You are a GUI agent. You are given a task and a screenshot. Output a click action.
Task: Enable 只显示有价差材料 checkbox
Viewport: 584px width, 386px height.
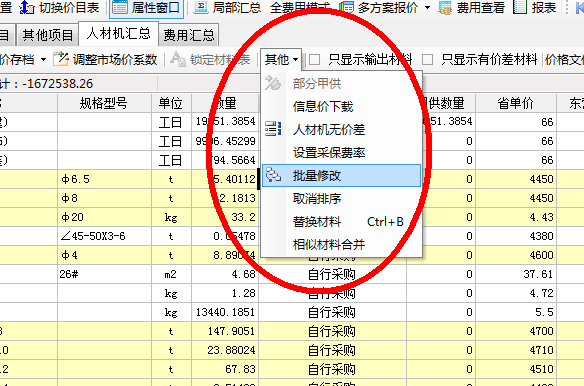(x=427, y=59)
